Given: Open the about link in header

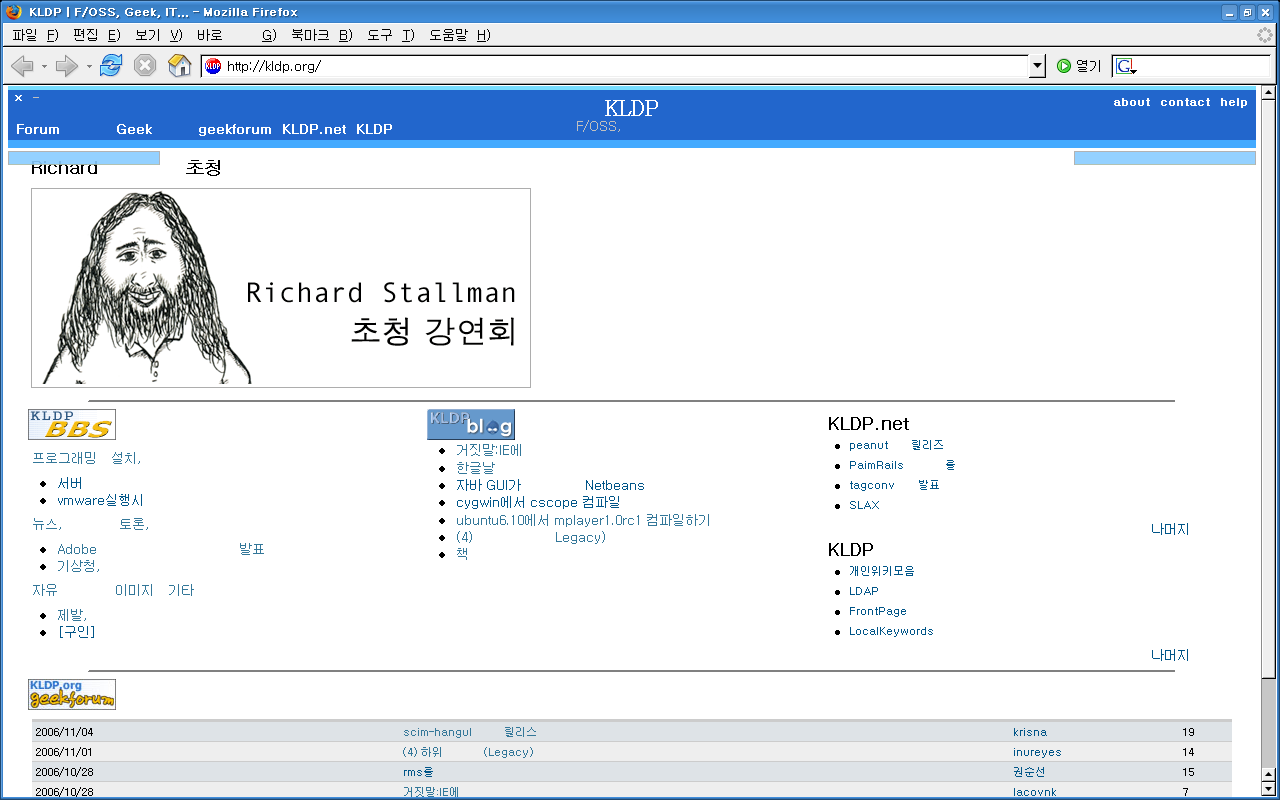Looking at the screenshot, I should click(x=1132, y=102).
